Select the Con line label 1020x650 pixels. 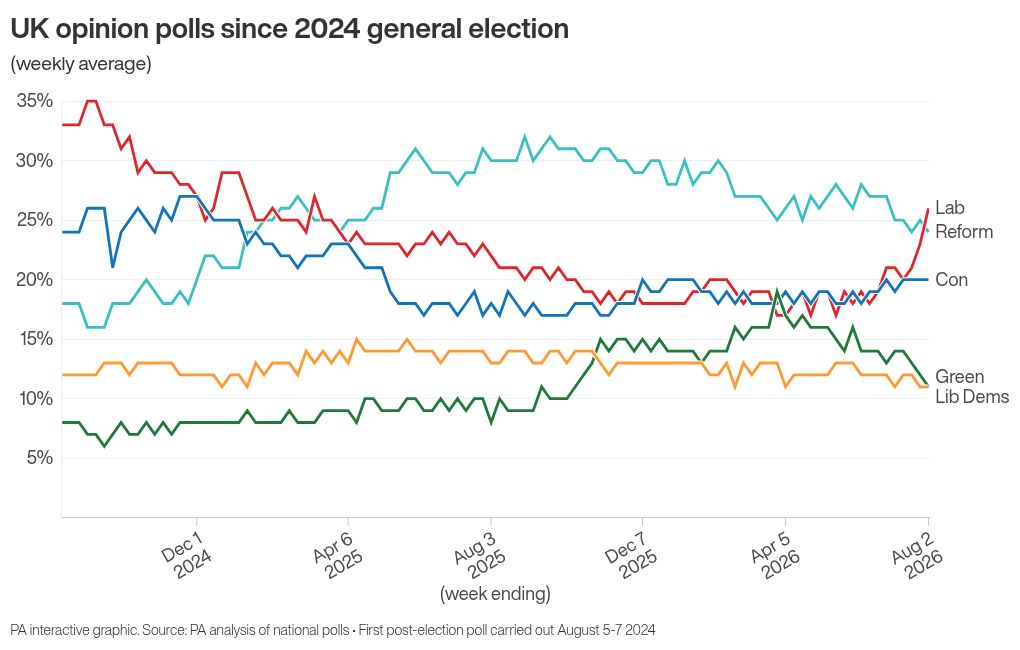point(952,280)
